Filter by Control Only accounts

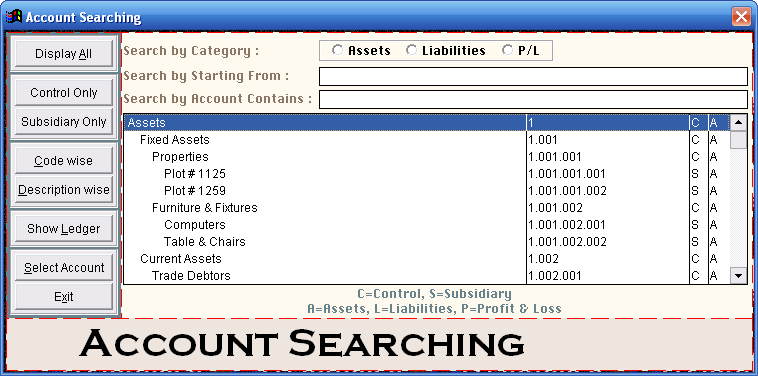(64, 92)
